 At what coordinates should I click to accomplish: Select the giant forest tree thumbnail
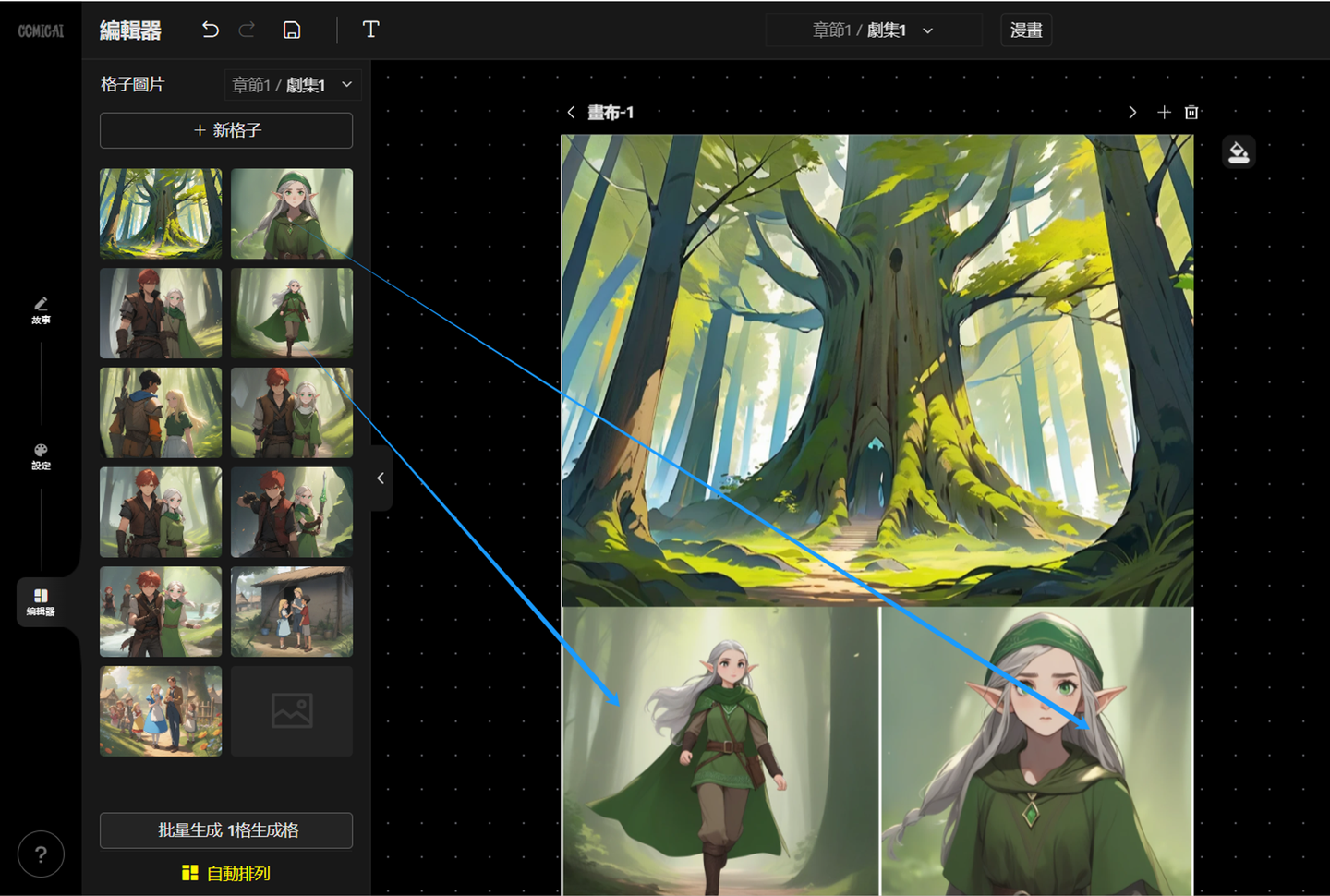click(x=161, y=213)
